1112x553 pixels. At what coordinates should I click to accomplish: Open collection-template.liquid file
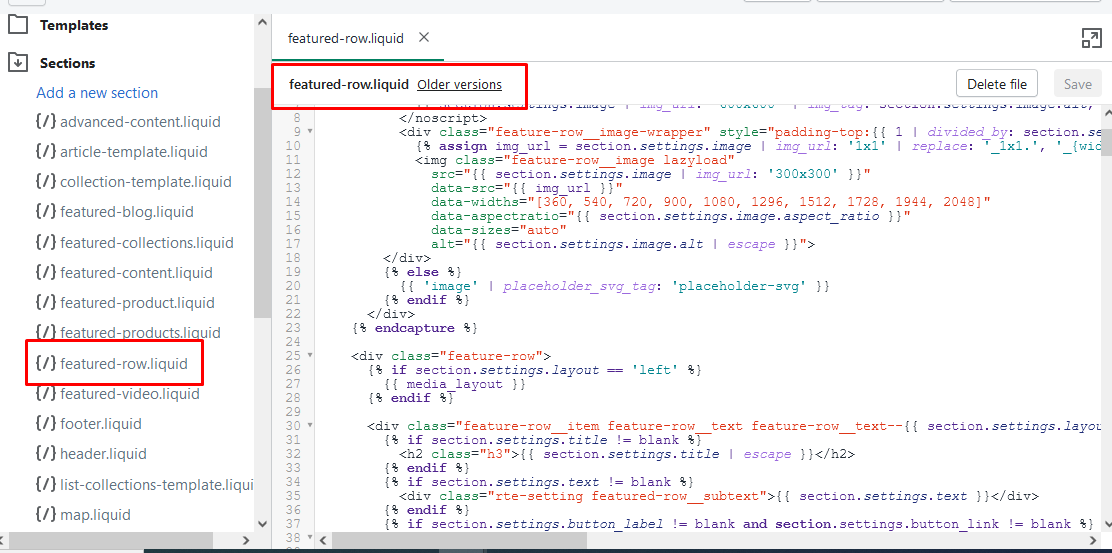click(146, 181)
